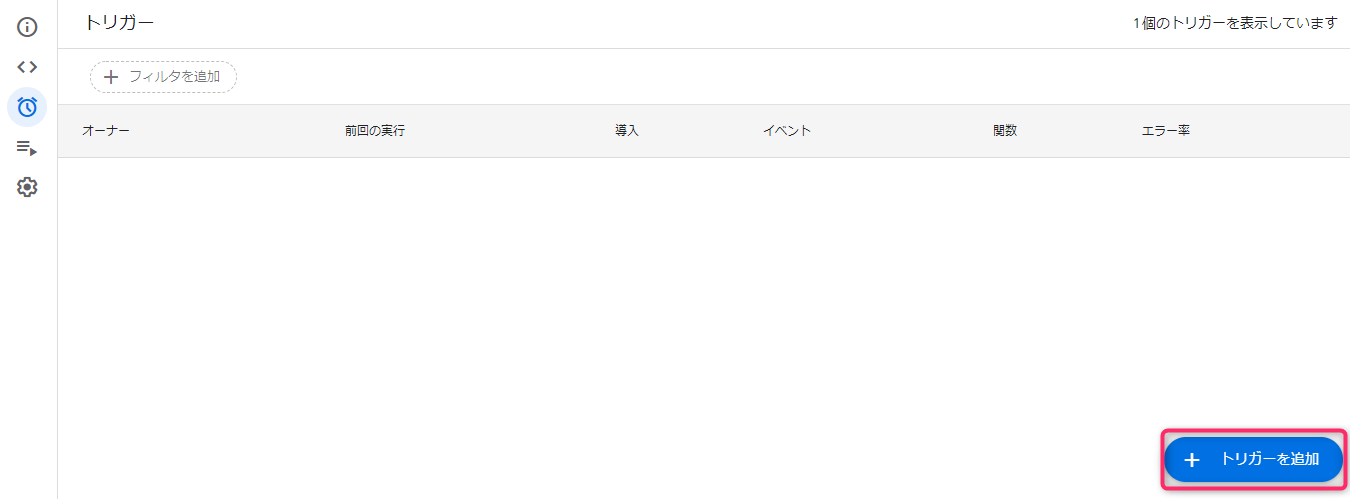Click the 導入 column header
Viewport: 1350px width, 499px height.
point(627,131)
